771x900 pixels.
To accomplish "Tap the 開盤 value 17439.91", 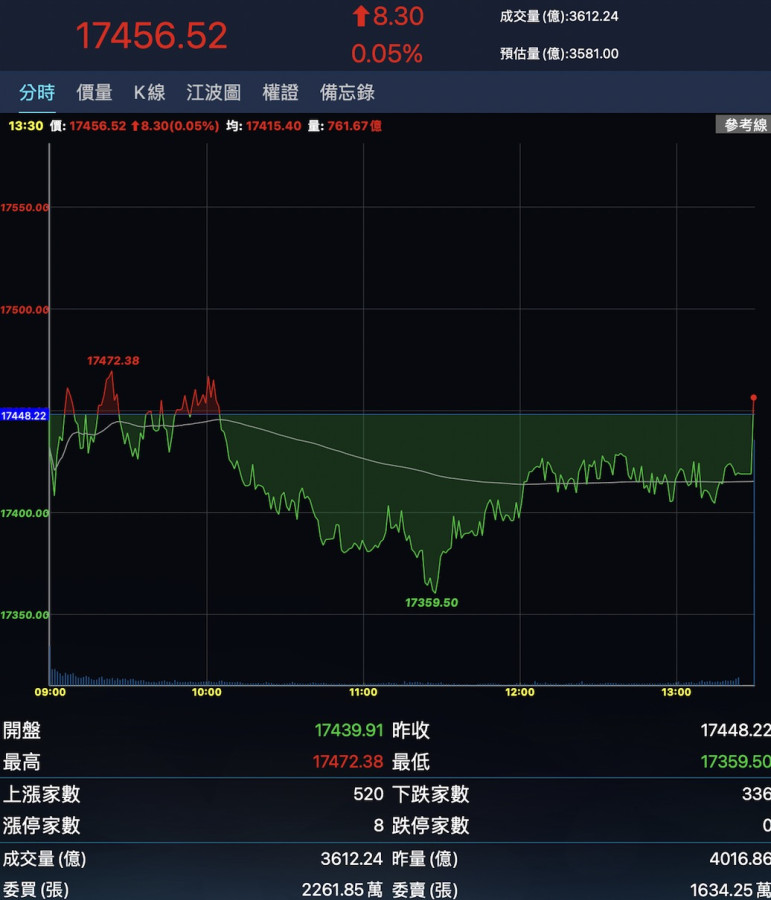I will click(348, 731).
